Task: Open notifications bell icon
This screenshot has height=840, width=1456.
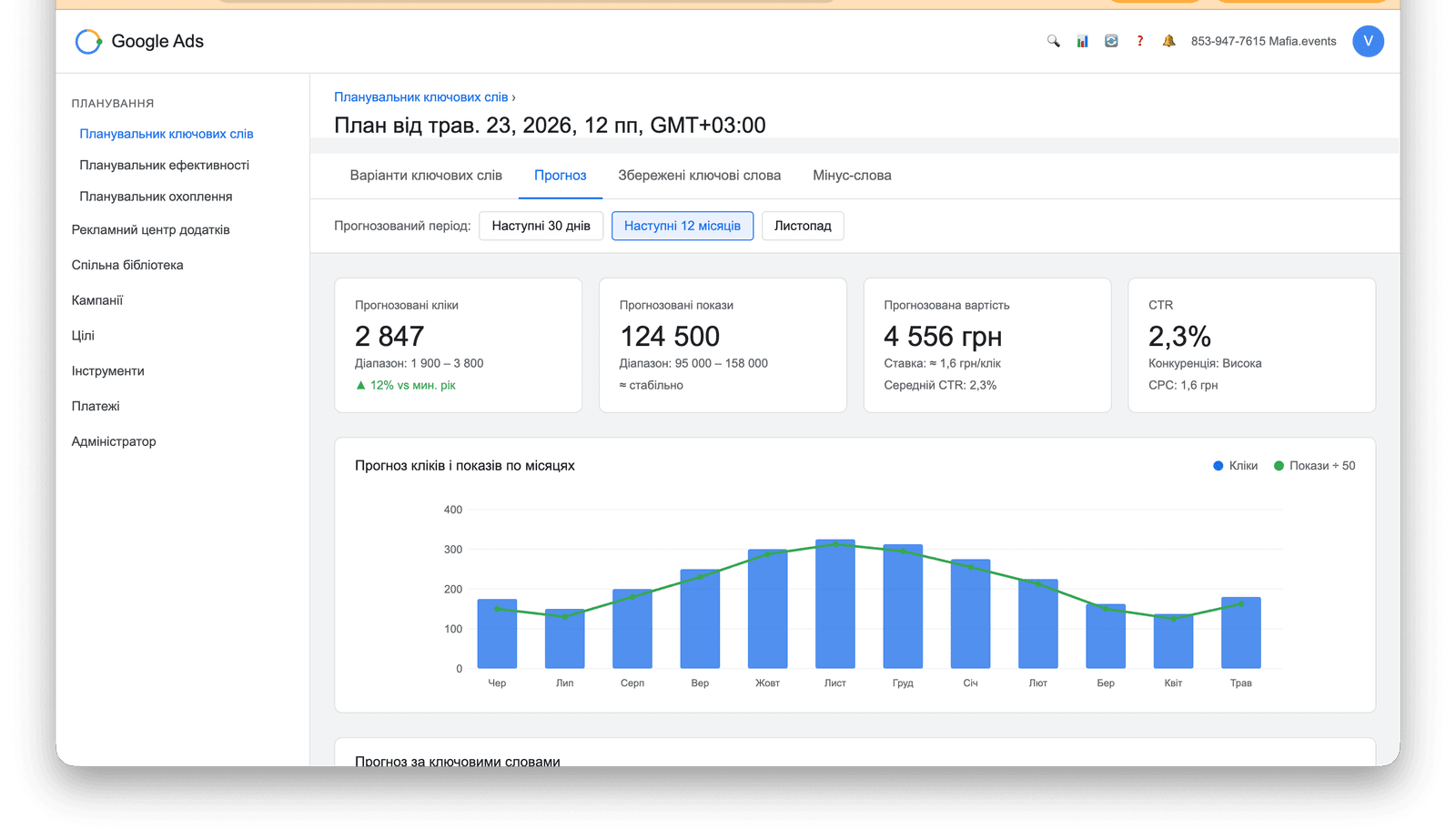Action: pyautogui.click(x=1169, y=41)
